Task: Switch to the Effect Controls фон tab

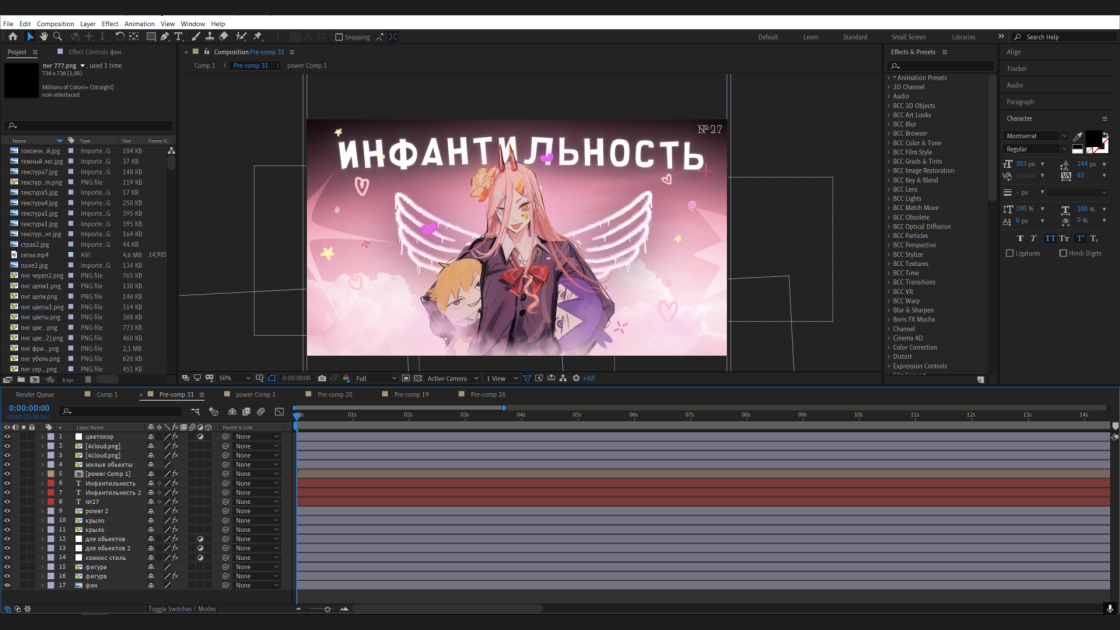Action: [x=95, y=51]
